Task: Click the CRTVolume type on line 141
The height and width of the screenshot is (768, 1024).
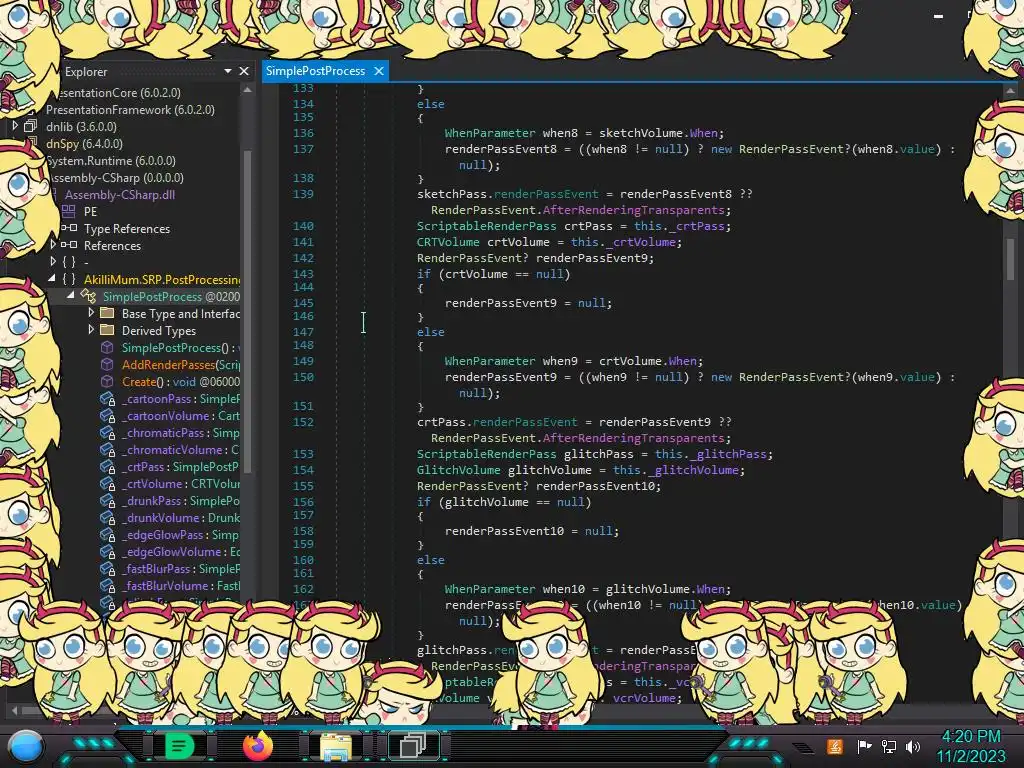Action: point(448,242)
